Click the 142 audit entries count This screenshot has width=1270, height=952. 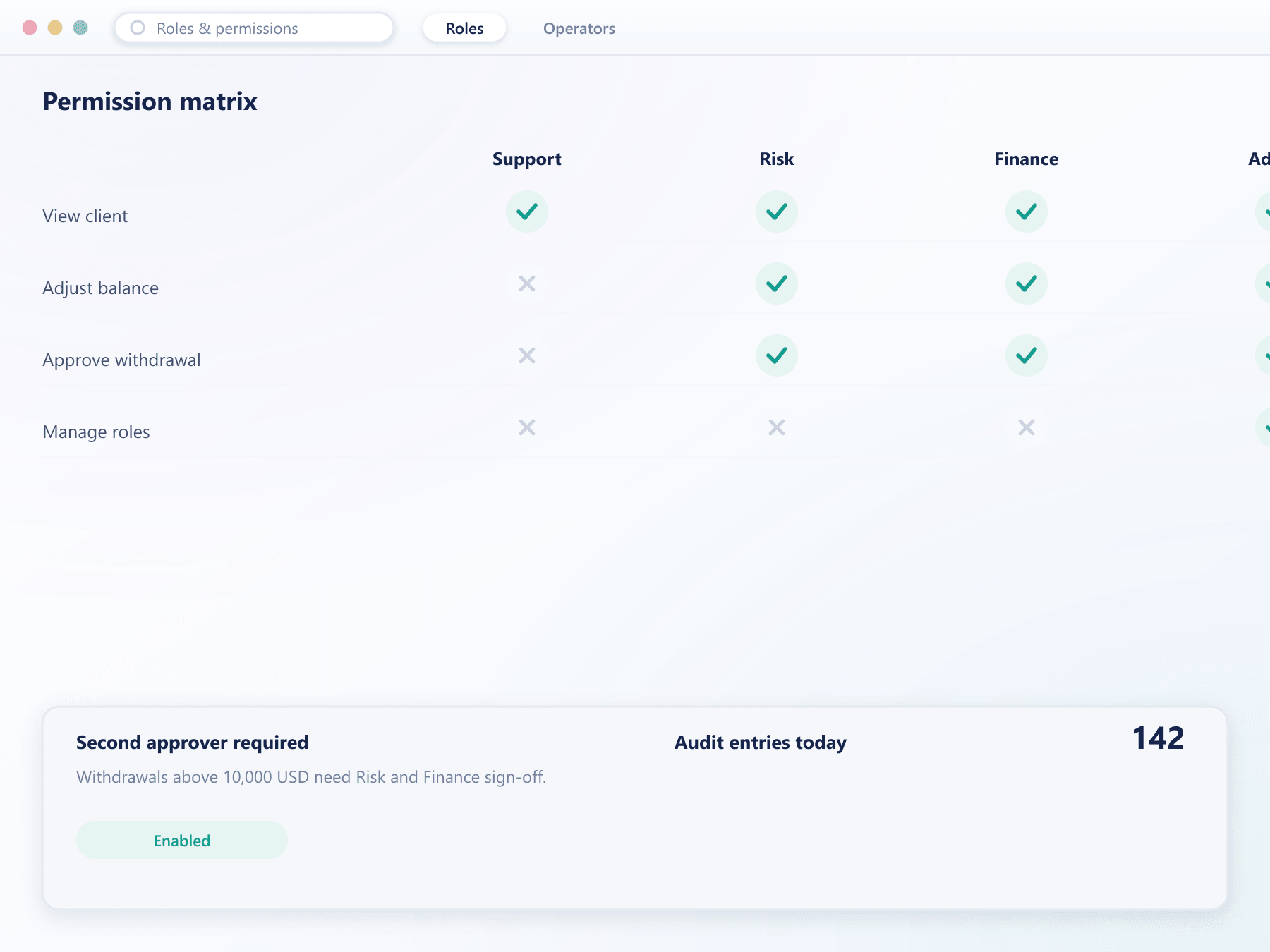(1159, 738)
